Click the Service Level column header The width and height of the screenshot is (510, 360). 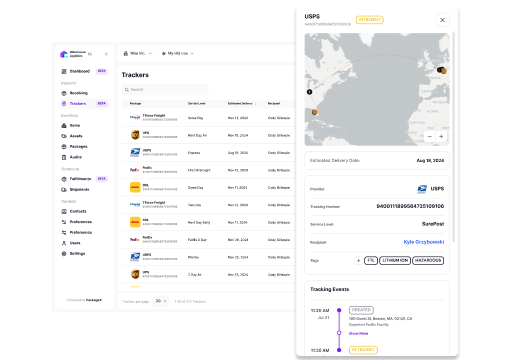pos(197,104)
